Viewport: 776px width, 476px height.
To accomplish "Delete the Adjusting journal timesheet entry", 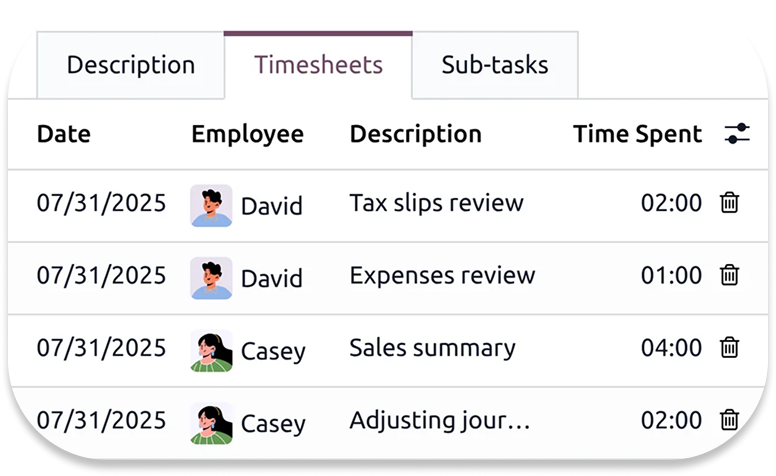I will [730, 420].
